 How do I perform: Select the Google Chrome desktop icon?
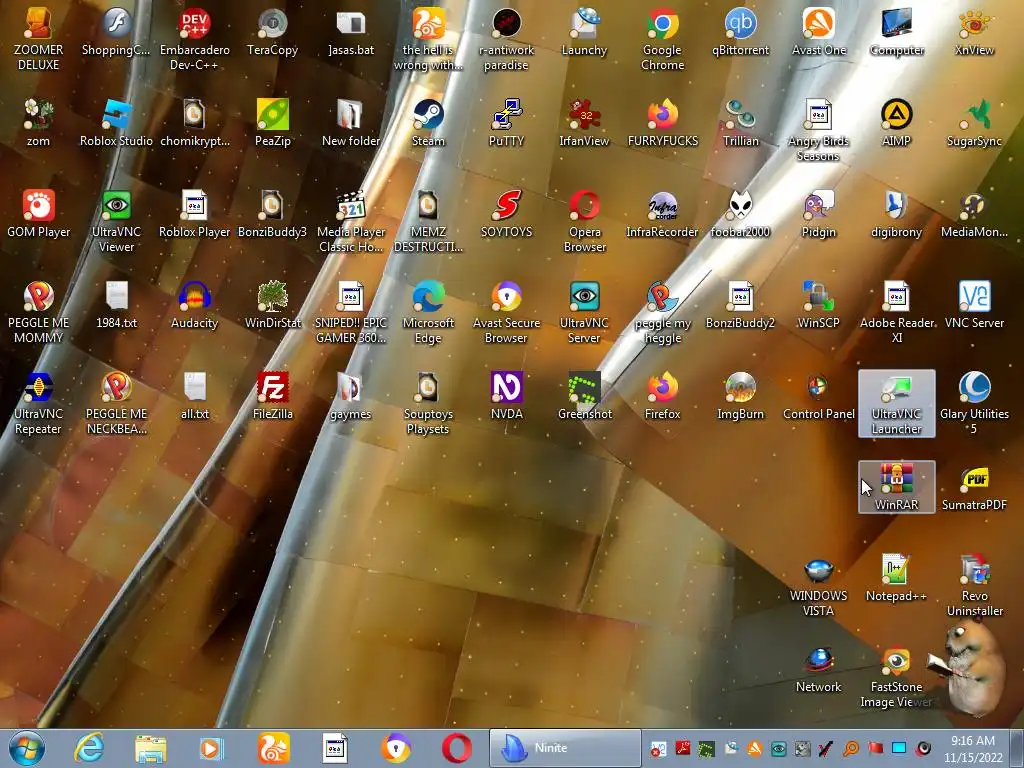click(662, 39)
